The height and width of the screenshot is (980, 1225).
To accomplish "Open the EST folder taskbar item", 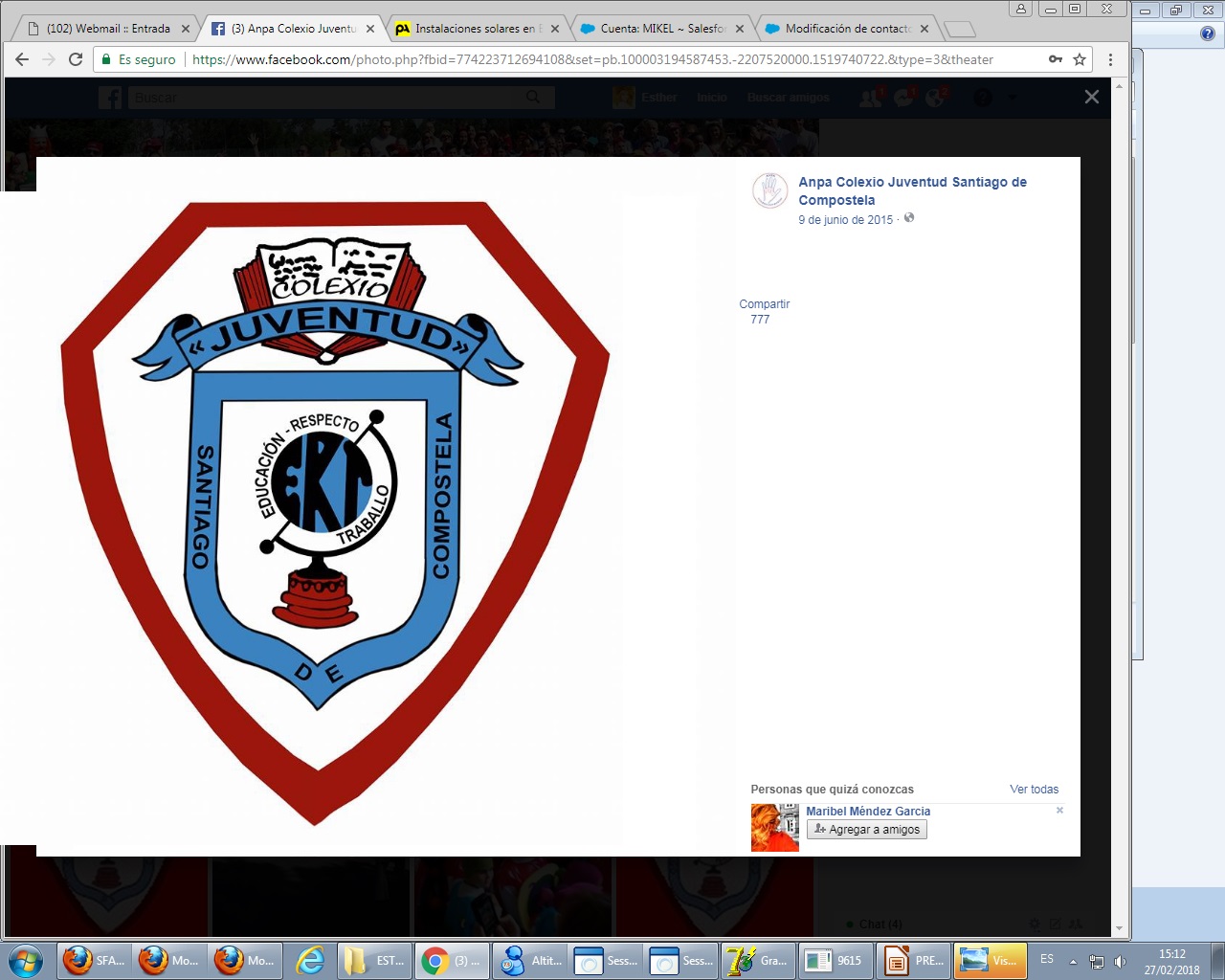I will point(373,961).
